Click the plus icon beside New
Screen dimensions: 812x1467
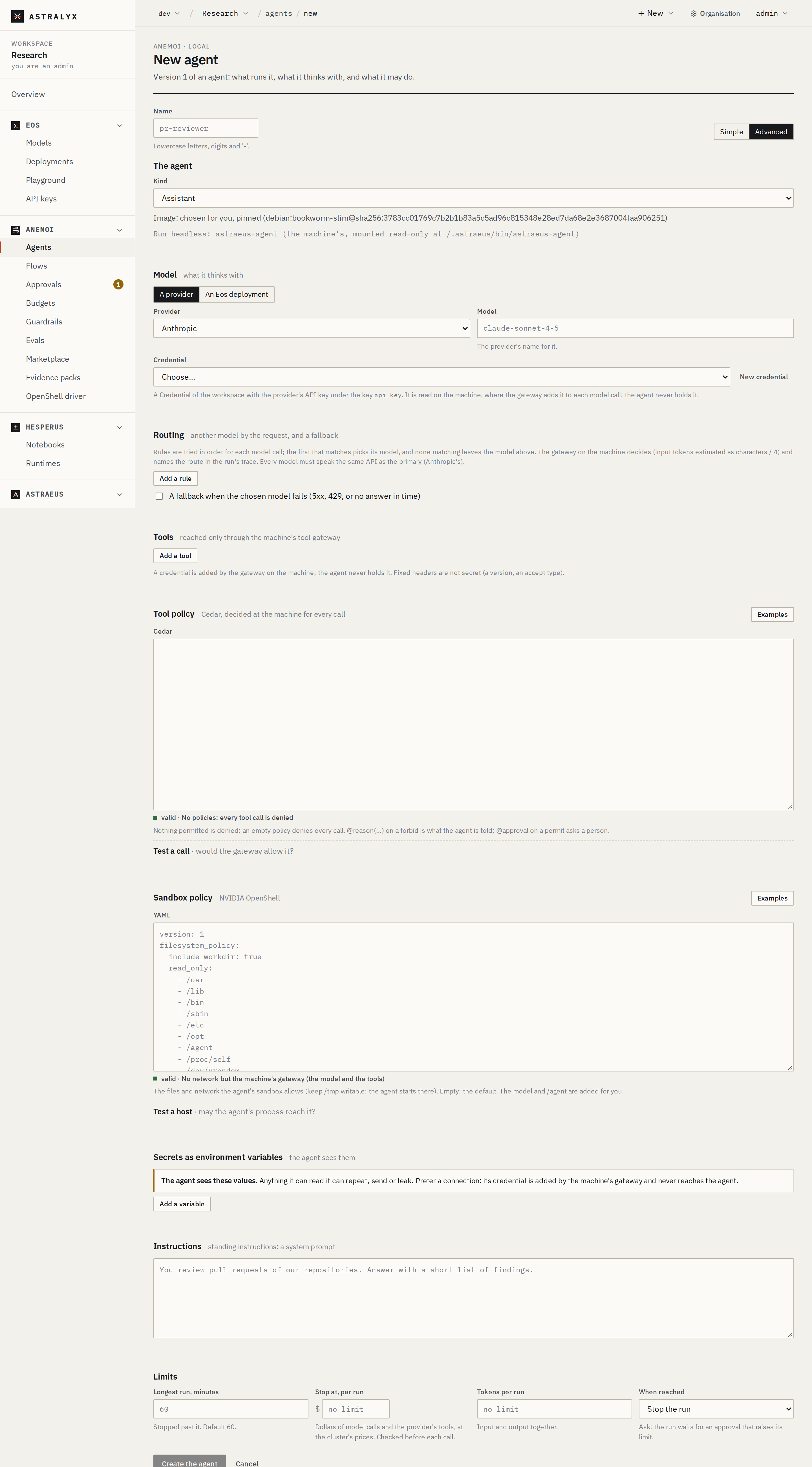pos(641,14)
